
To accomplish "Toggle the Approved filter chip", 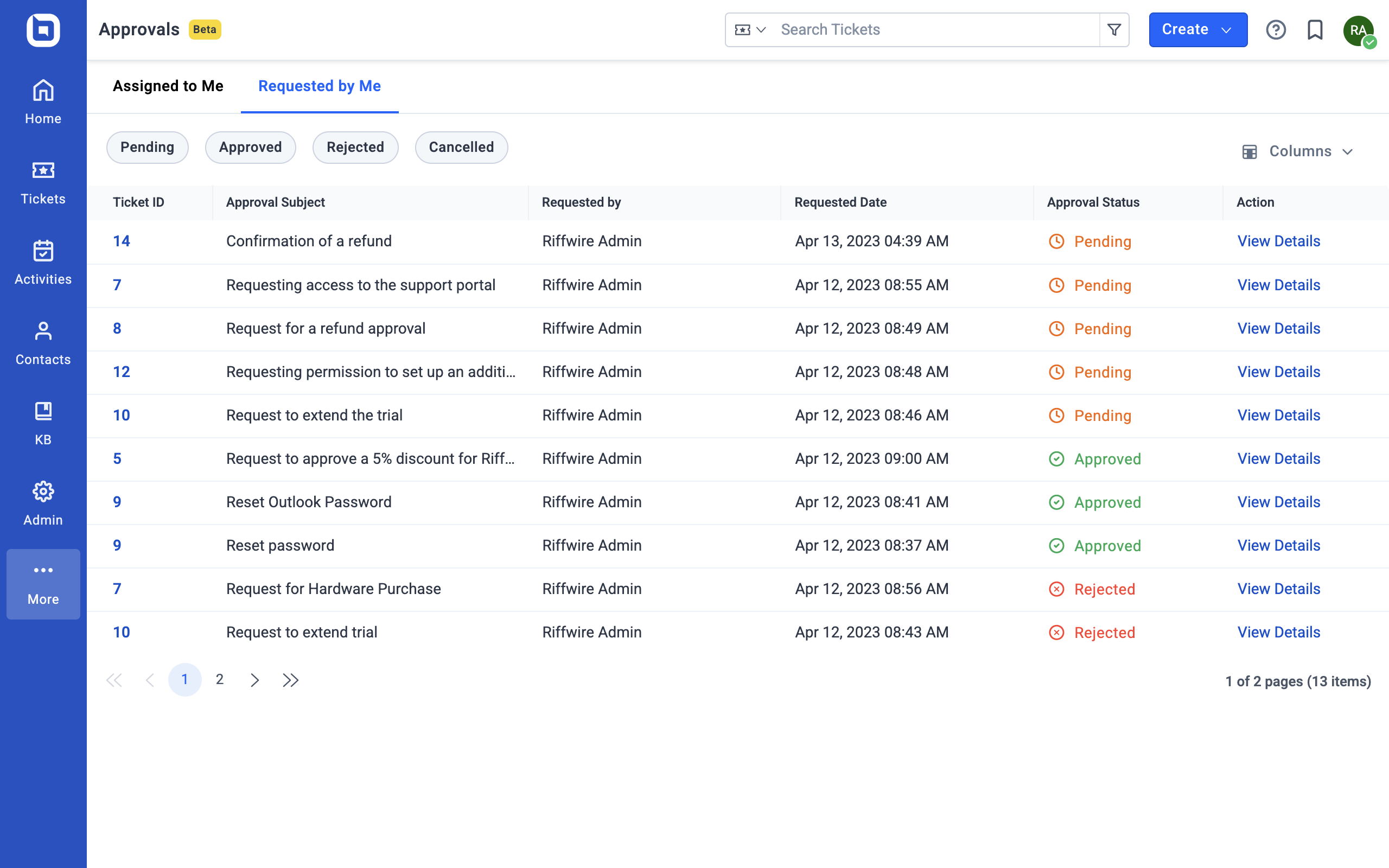I will click(x=250, y=148).
